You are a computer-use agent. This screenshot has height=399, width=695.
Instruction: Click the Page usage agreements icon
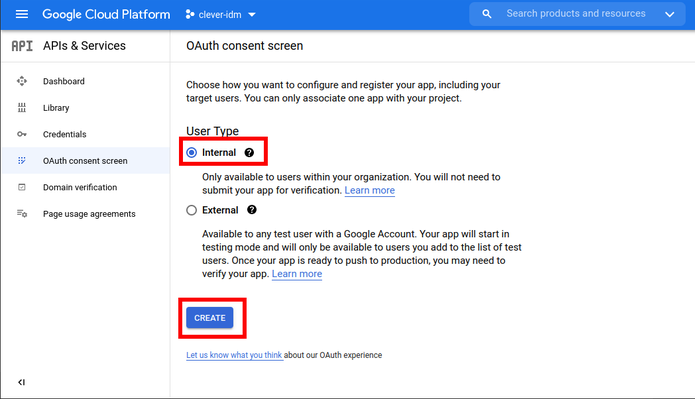(x=22, y=214)
